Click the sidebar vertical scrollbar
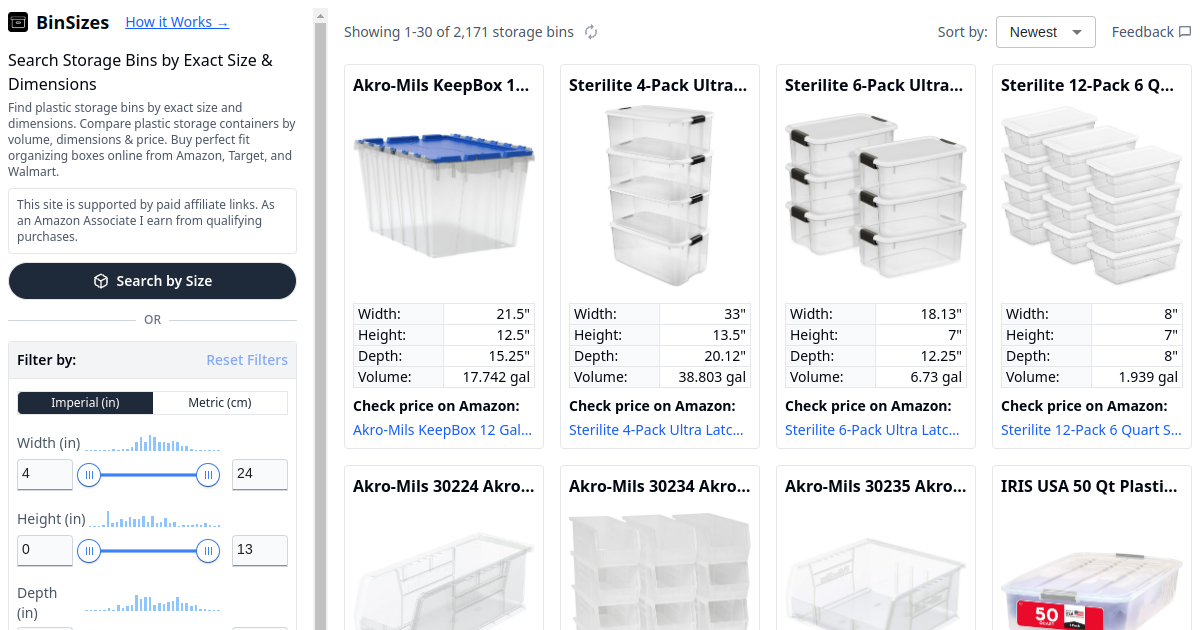Screen dimensions: 1200x630 pyautogui.click(x=320, y=300)
